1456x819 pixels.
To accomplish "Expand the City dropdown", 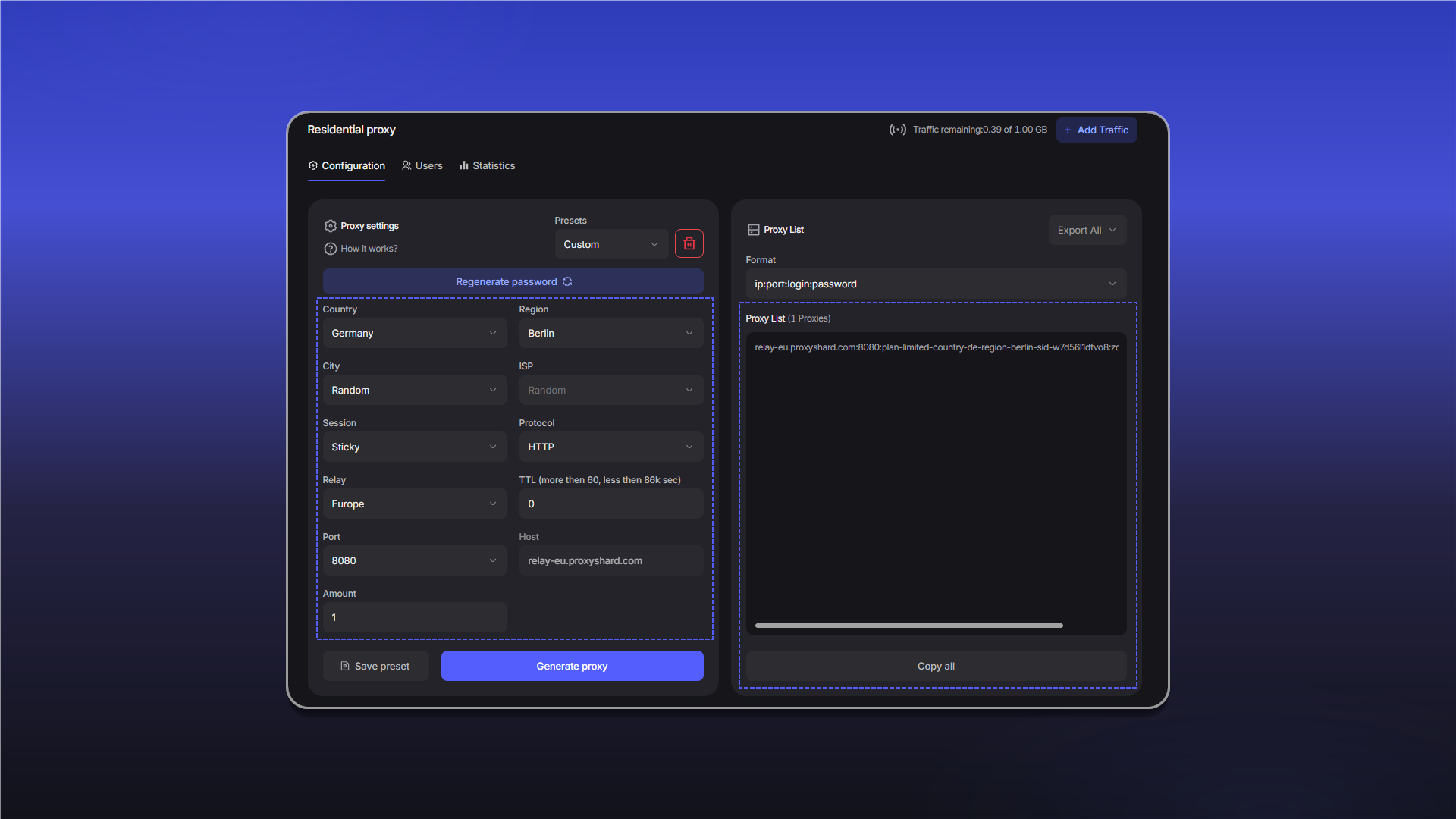I will click(415, 390).
